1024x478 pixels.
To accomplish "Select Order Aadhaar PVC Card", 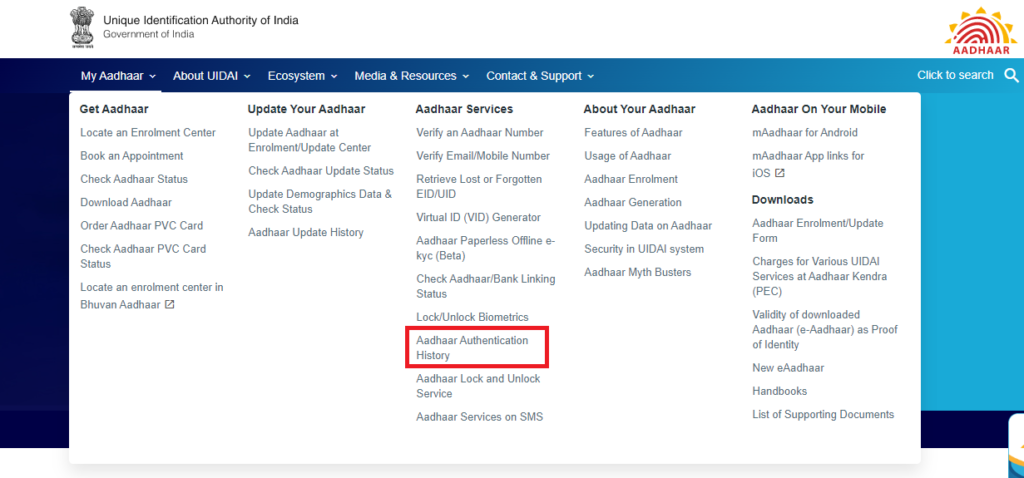I will pyautogui.click(x=142, y=226).
